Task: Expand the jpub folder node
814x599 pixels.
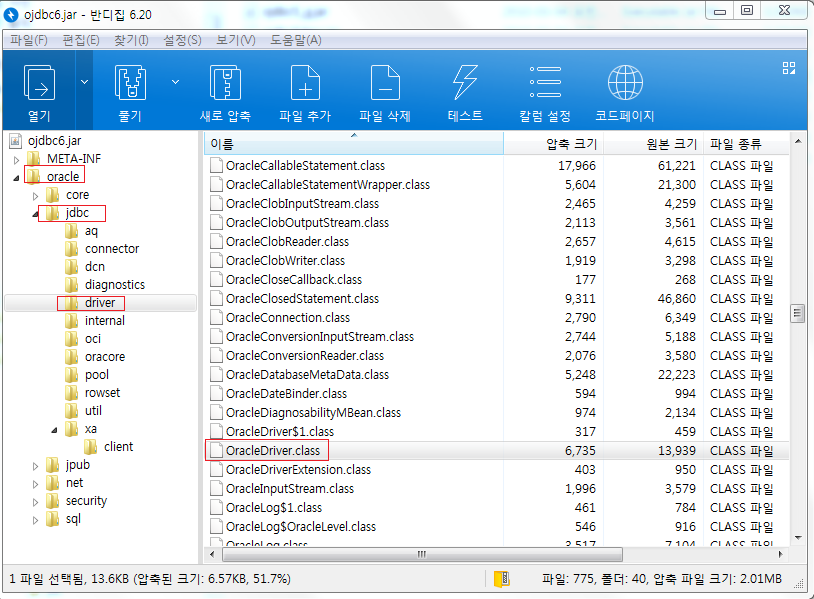Action: tap(35, 466)
